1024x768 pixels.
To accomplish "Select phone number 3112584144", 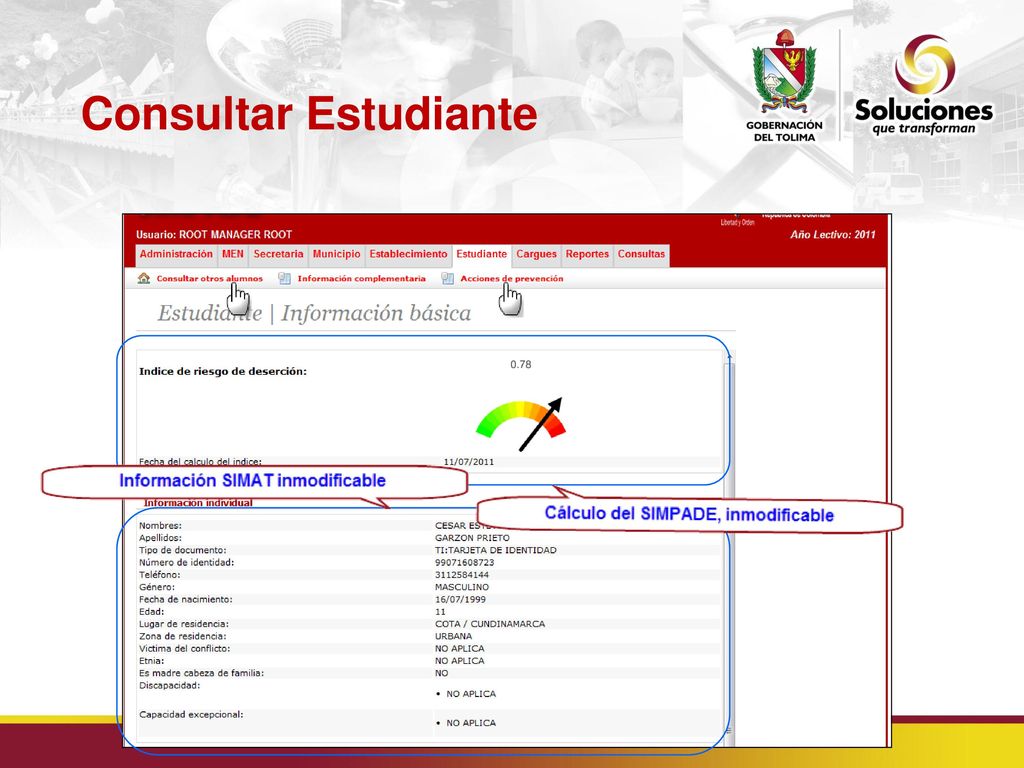I will click(x=462, y=575).
